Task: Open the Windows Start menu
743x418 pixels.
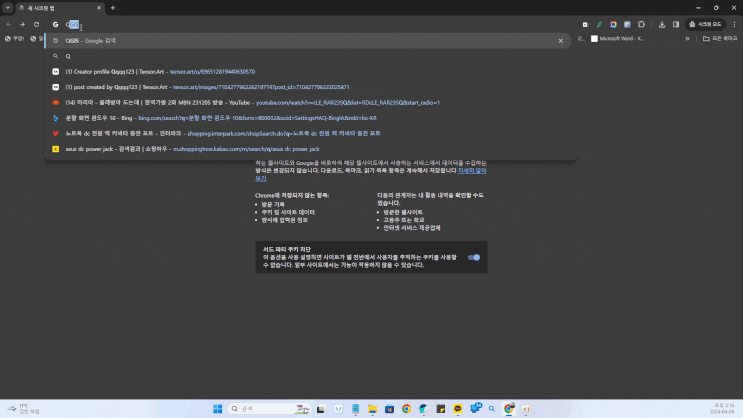Action: pos(217,409)
